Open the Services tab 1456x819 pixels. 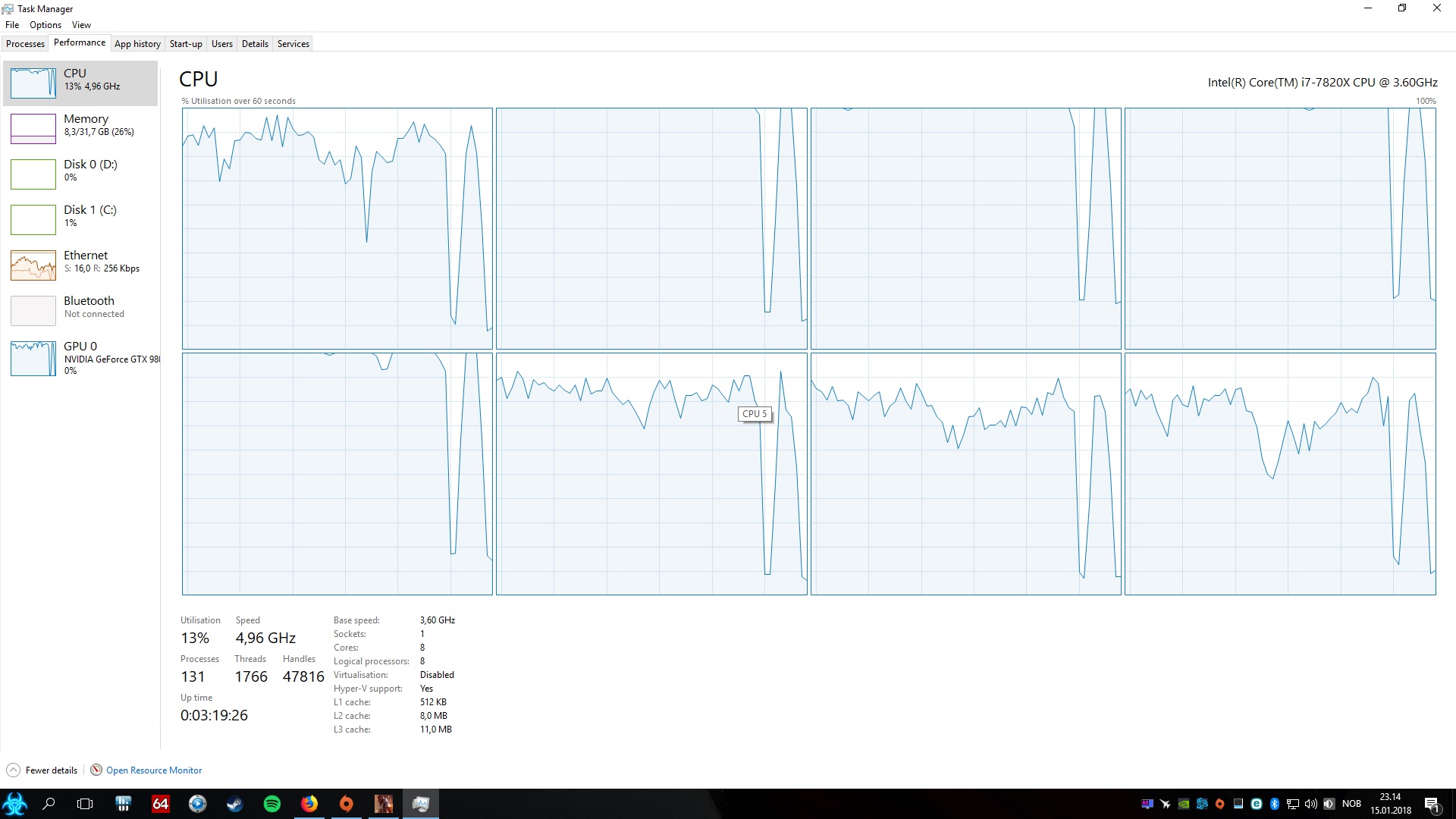(293, 44)
